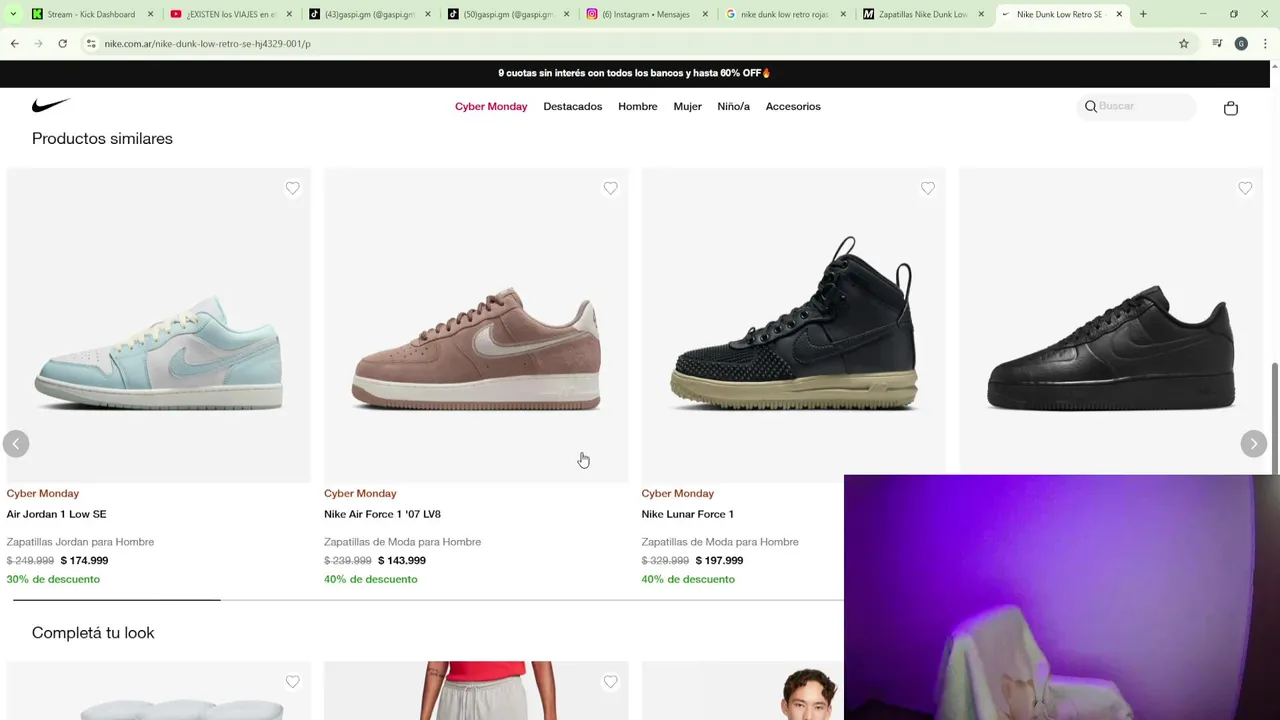Favorite the black Air Force 1 heart
Image resolution: width=1280 pixels, height=720 pixels.
pos(1245,188)
